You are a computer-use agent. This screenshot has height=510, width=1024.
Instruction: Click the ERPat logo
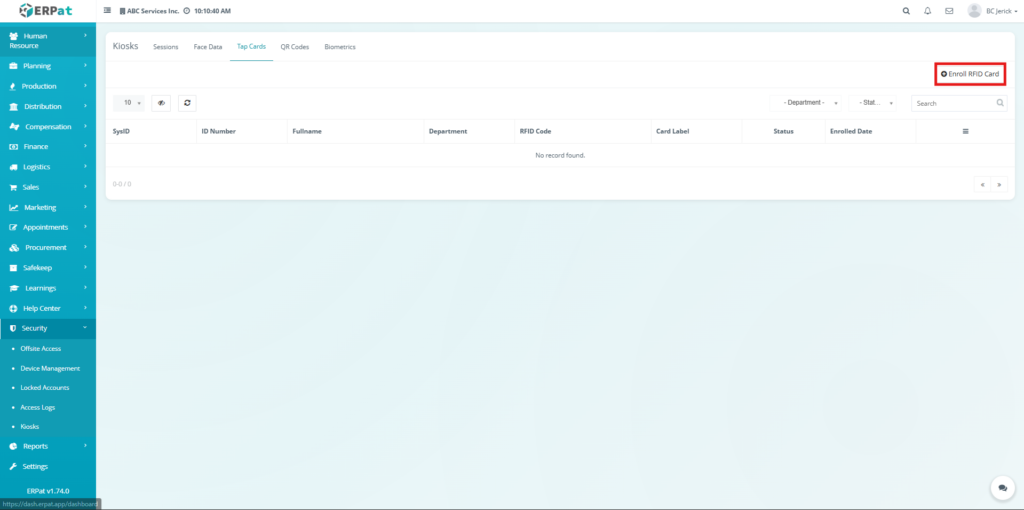point(47,11)
